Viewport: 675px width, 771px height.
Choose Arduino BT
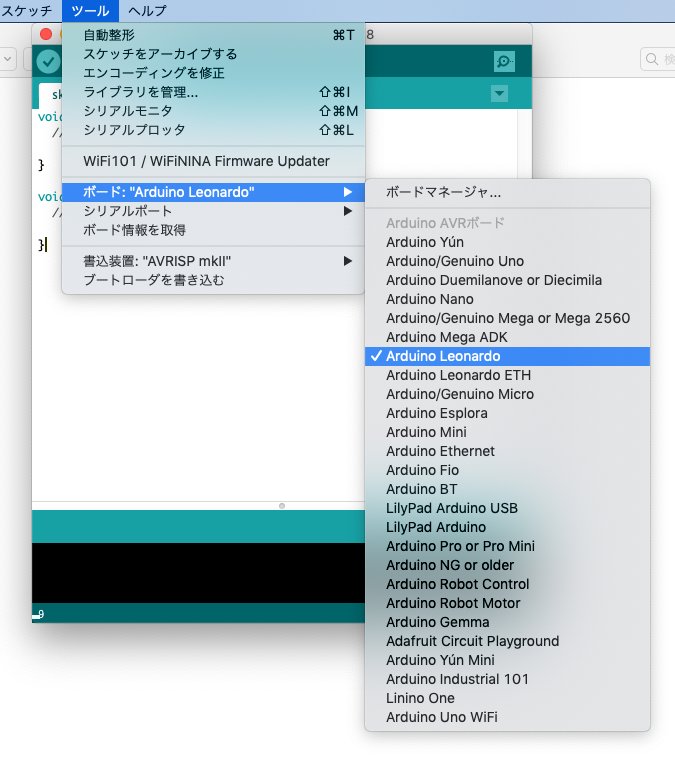pyautogui.click(x=507, y=489)
